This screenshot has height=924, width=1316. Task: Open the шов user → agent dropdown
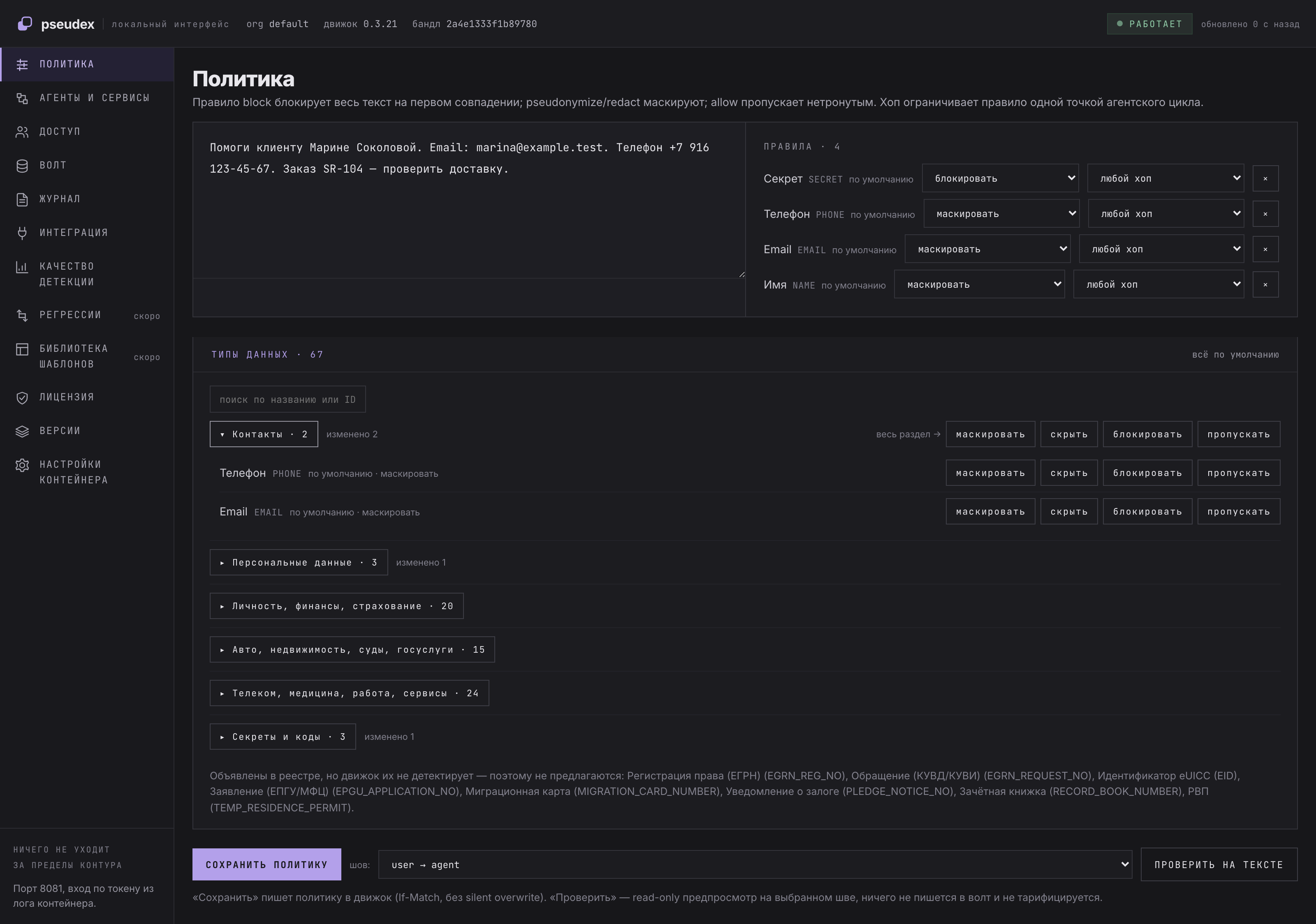[x=755, y=864]
